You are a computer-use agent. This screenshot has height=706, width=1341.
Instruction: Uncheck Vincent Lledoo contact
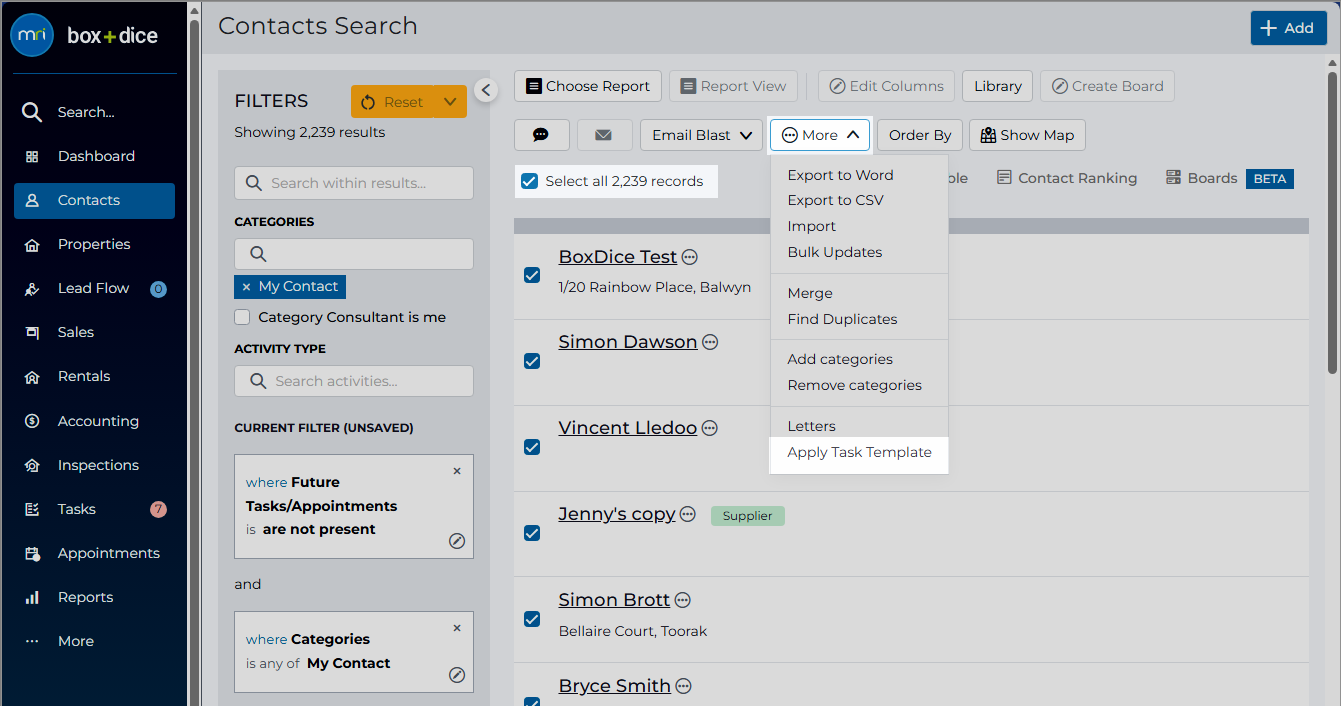pos(532,447)
